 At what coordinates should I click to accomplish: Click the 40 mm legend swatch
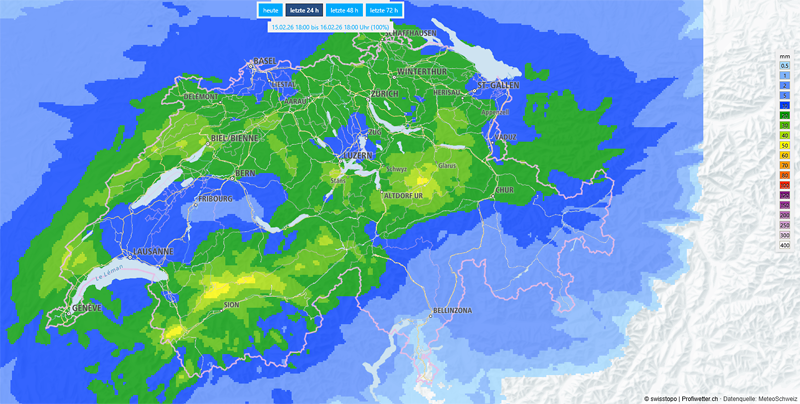click(785, 135)
